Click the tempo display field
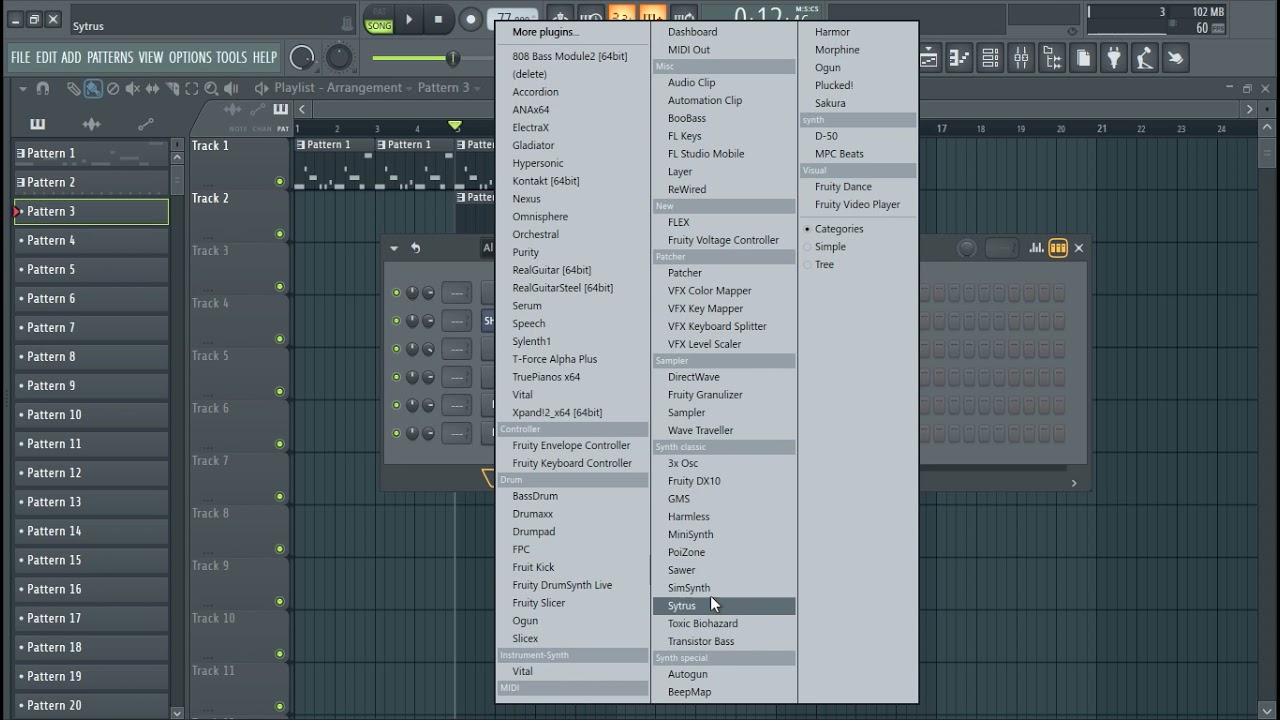 (x=513, y=17)
